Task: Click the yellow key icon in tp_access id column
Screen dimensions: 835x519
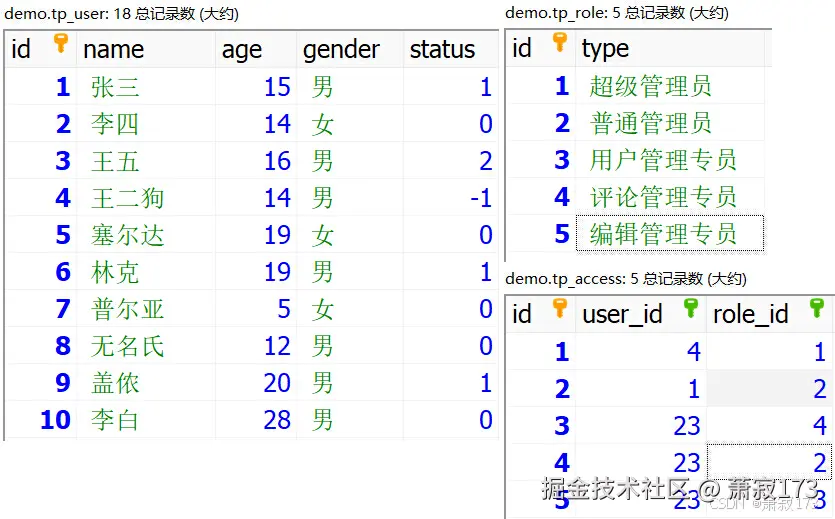Action: click(560, 308)
